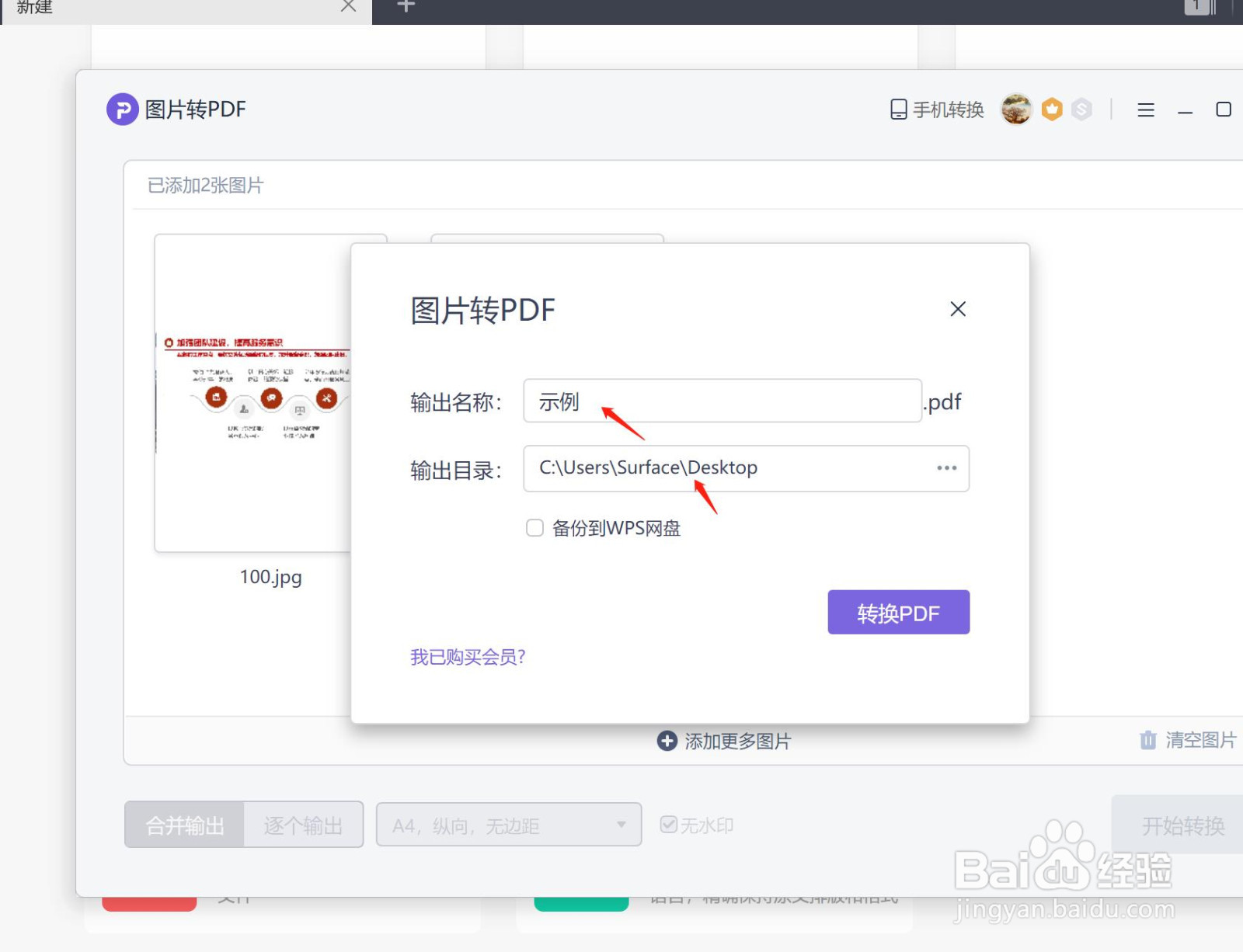This screenshot has width=1243, height=952.
Task: Click 清空图片 trash icon
Action: click(1147, 740)
